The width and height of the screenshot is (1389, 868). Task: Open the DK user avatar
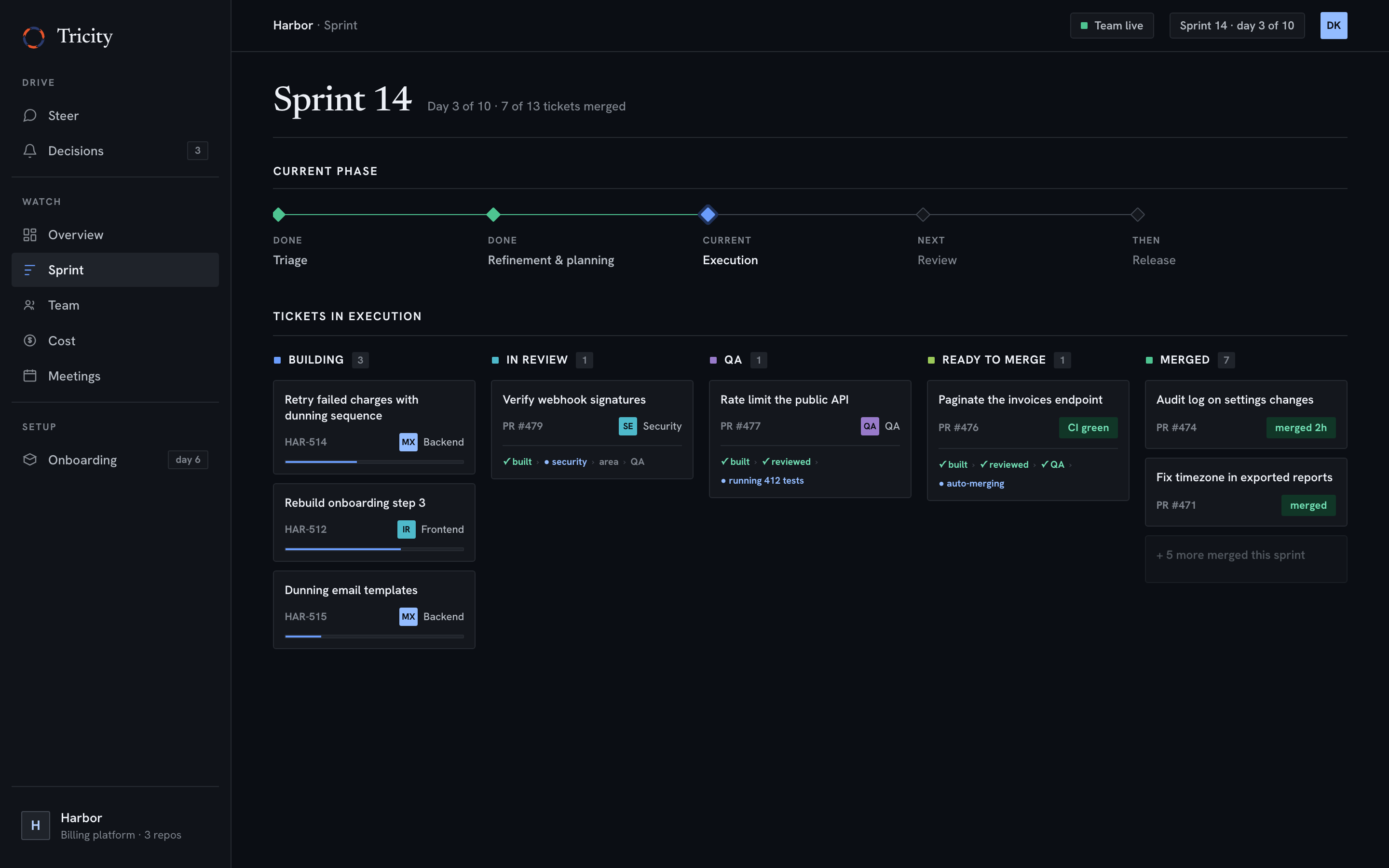tap(1334, 25)
